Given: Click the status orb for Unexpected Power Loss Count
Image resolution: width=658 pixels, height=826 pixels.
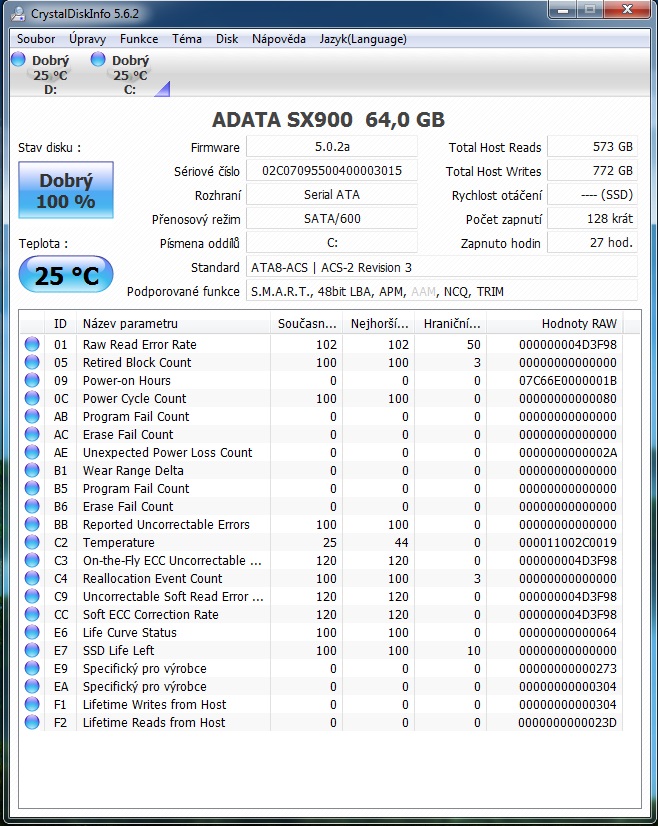Looking at the screenshot, I should click(x=32, y=453).
